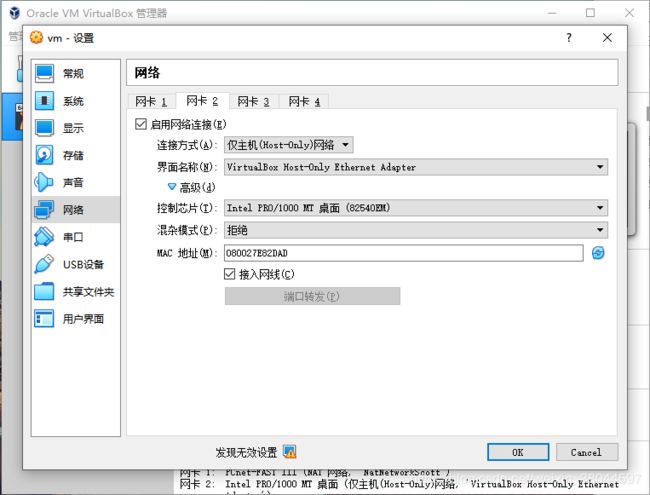Switch to the 网卡 1 tab
This screenshot has width=650, height=495.
tap(151, 101)
